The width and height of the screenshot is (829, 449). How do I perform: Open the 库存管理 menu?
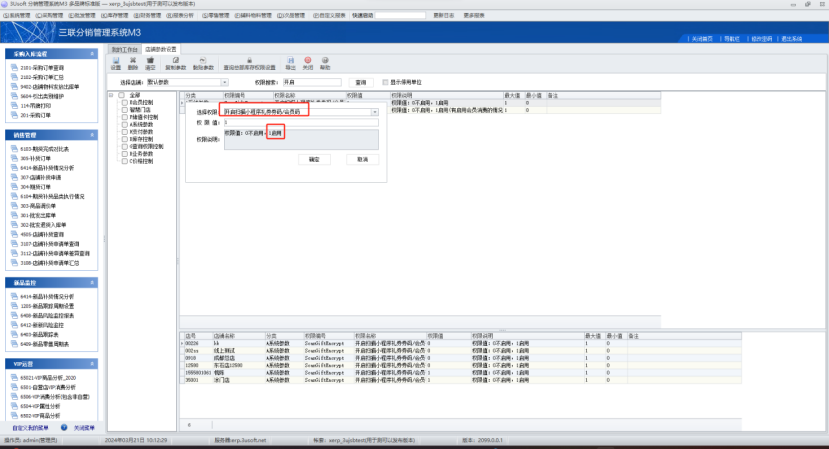tap(115, 15)
